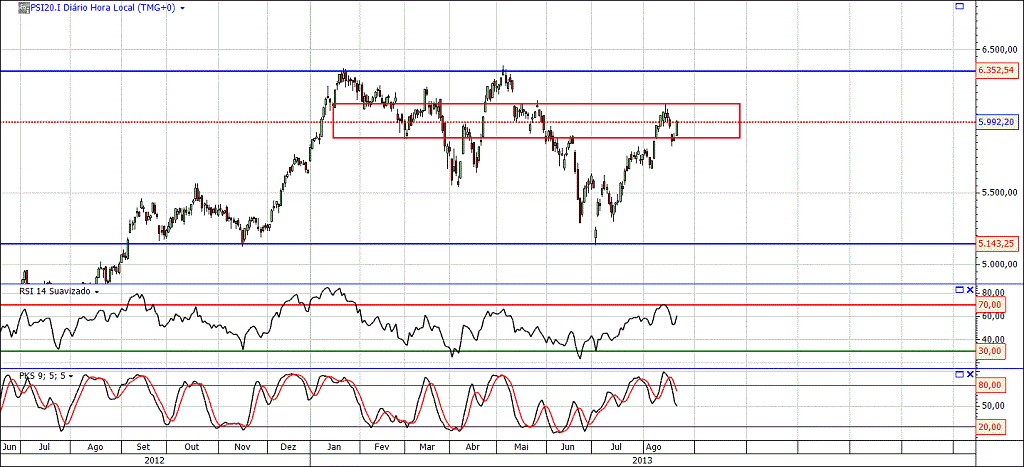Click the Dez month label on time axis
Screen dimensions: 1024x467
288,448
